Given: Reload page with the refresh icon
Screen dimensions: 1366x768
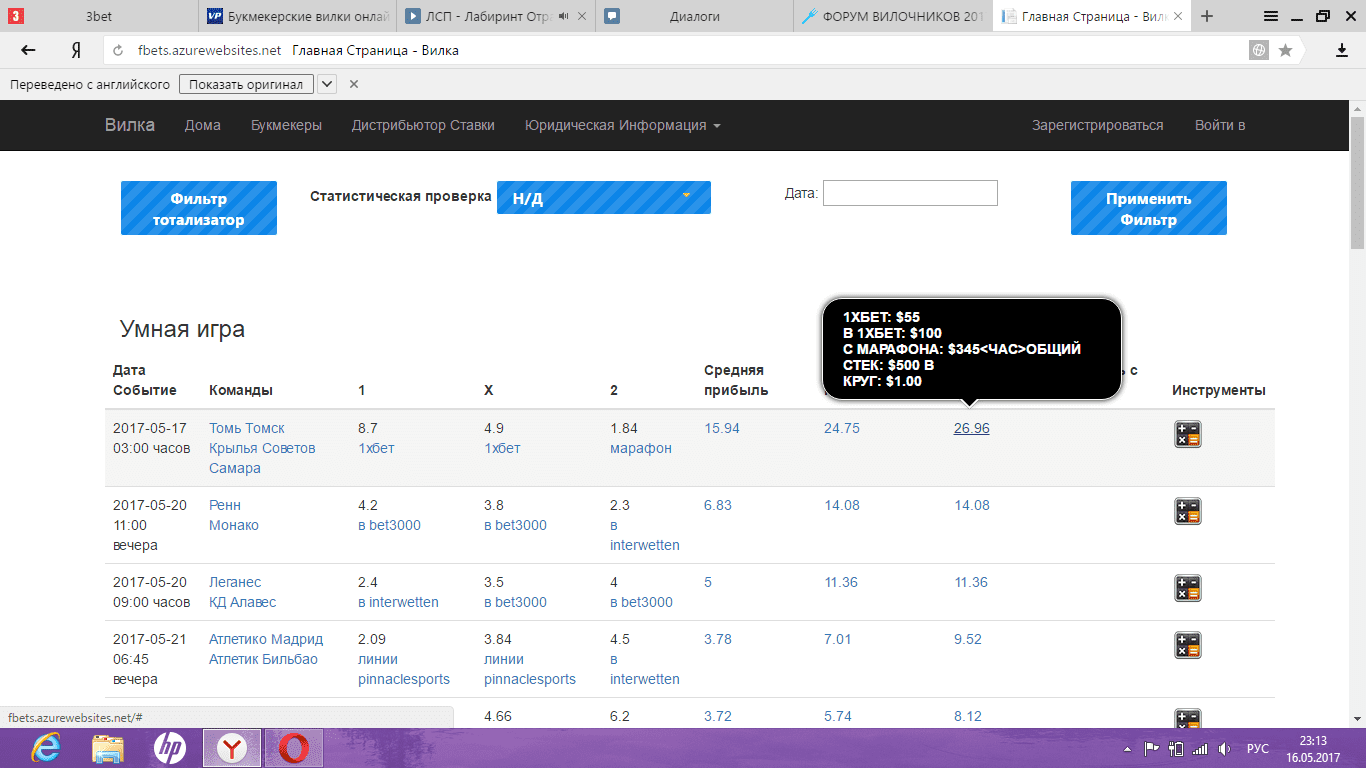Looking at the screenshot, I should 118,50.
